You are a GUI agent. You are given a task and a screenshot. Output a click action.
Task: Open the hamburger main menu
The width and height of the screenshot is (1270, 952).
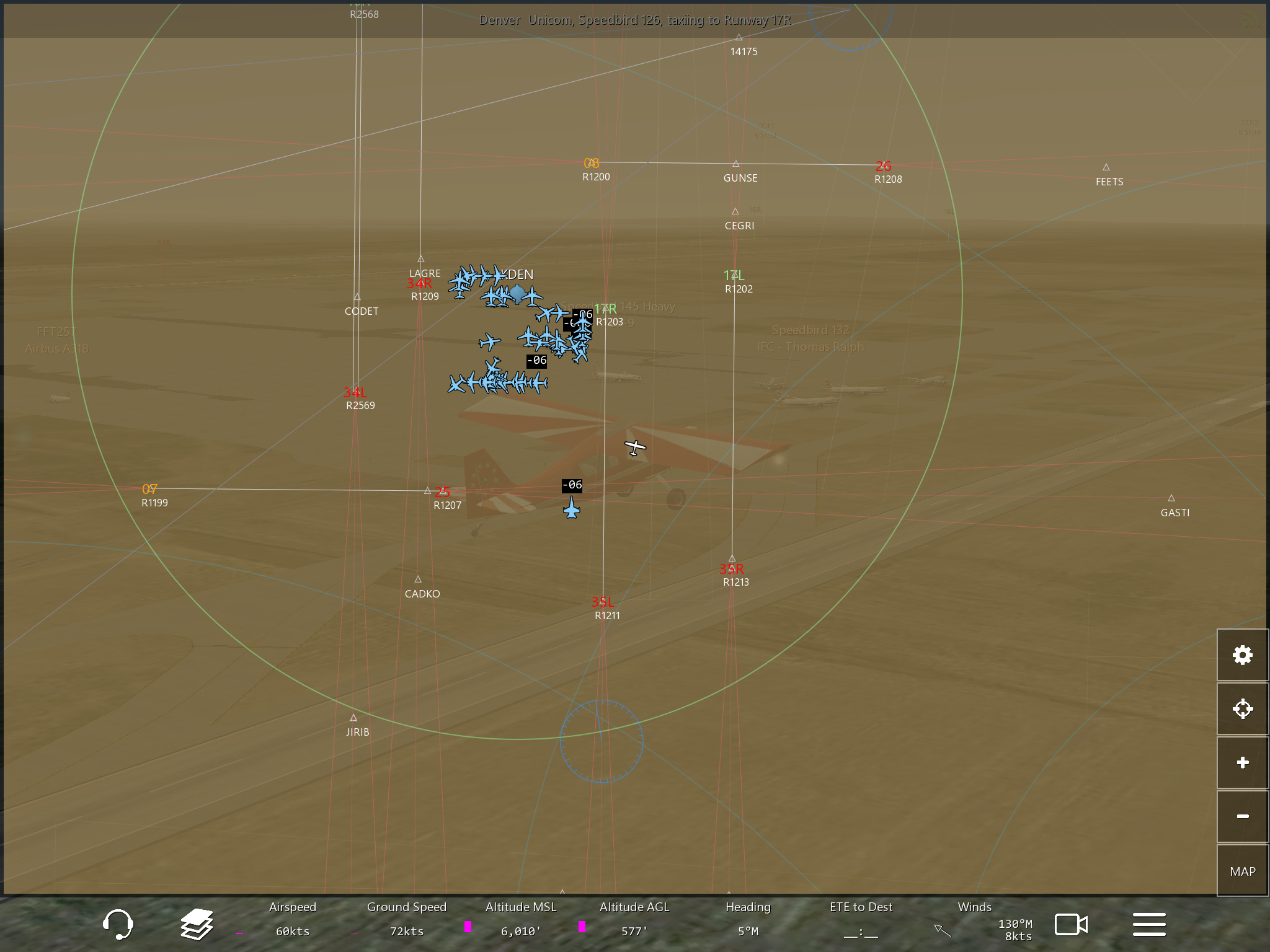(x=1149, y=924)
